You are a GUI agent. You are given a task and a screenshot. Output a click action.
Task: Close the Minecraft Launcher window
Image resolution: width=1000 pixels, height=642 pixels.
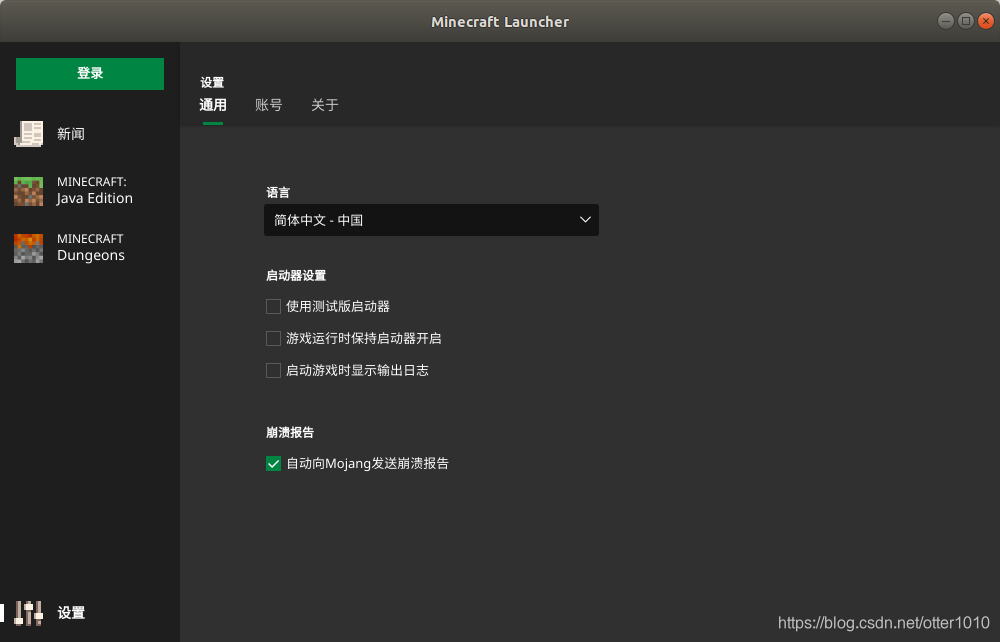click(986, 21)
